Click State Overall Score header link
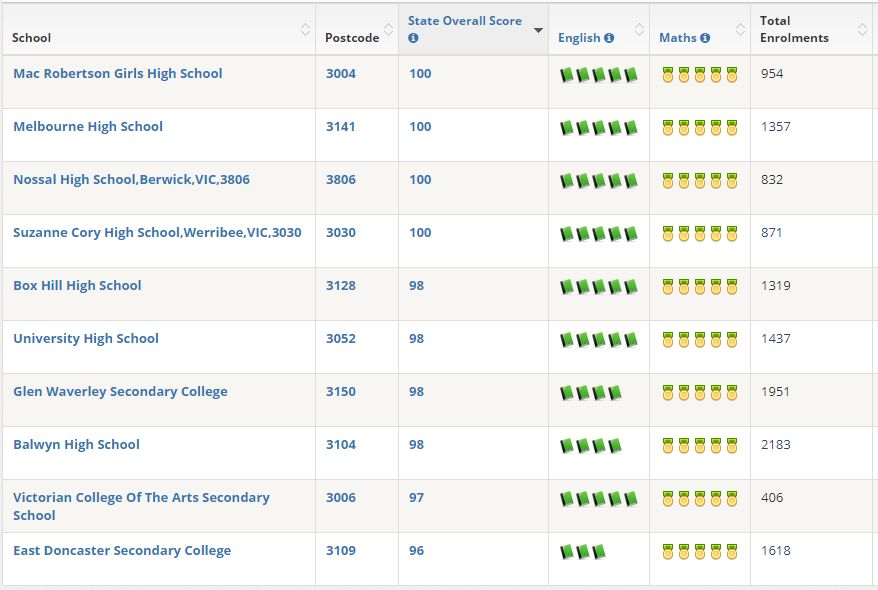This screenshot has width=878, height=590. 465,21
